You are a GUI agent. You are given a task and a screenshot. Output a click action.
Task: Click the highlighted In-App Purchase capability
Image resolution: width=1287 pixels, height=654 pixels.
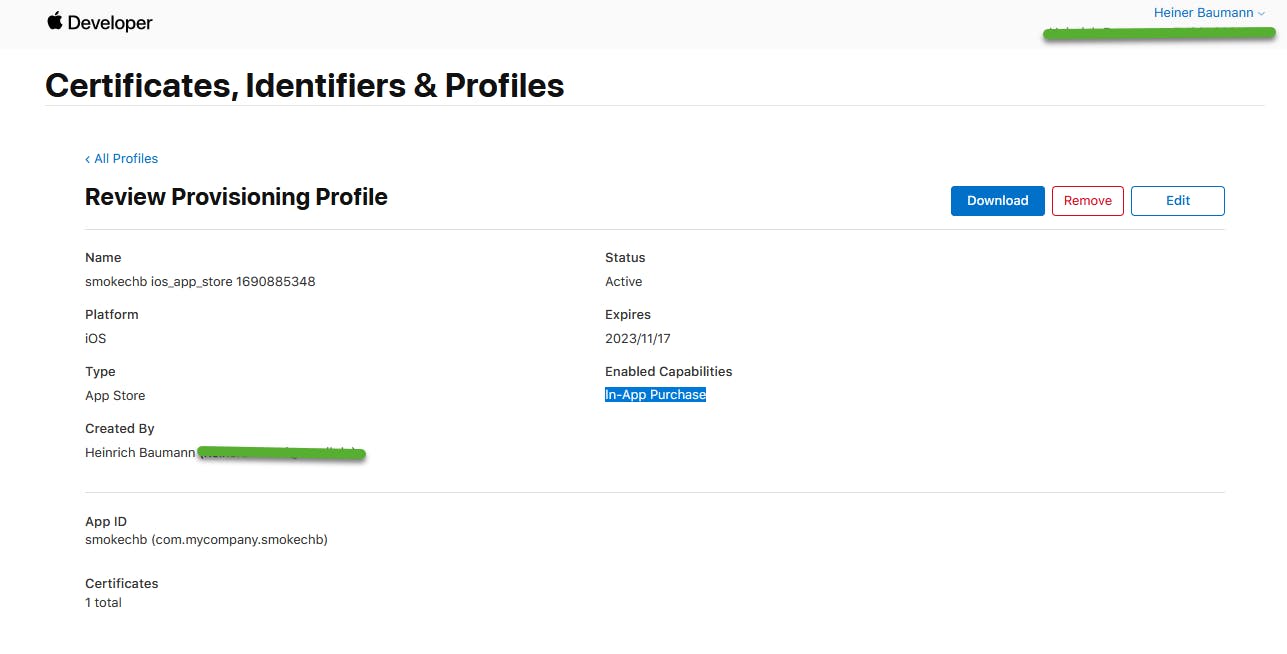[655, 395]
